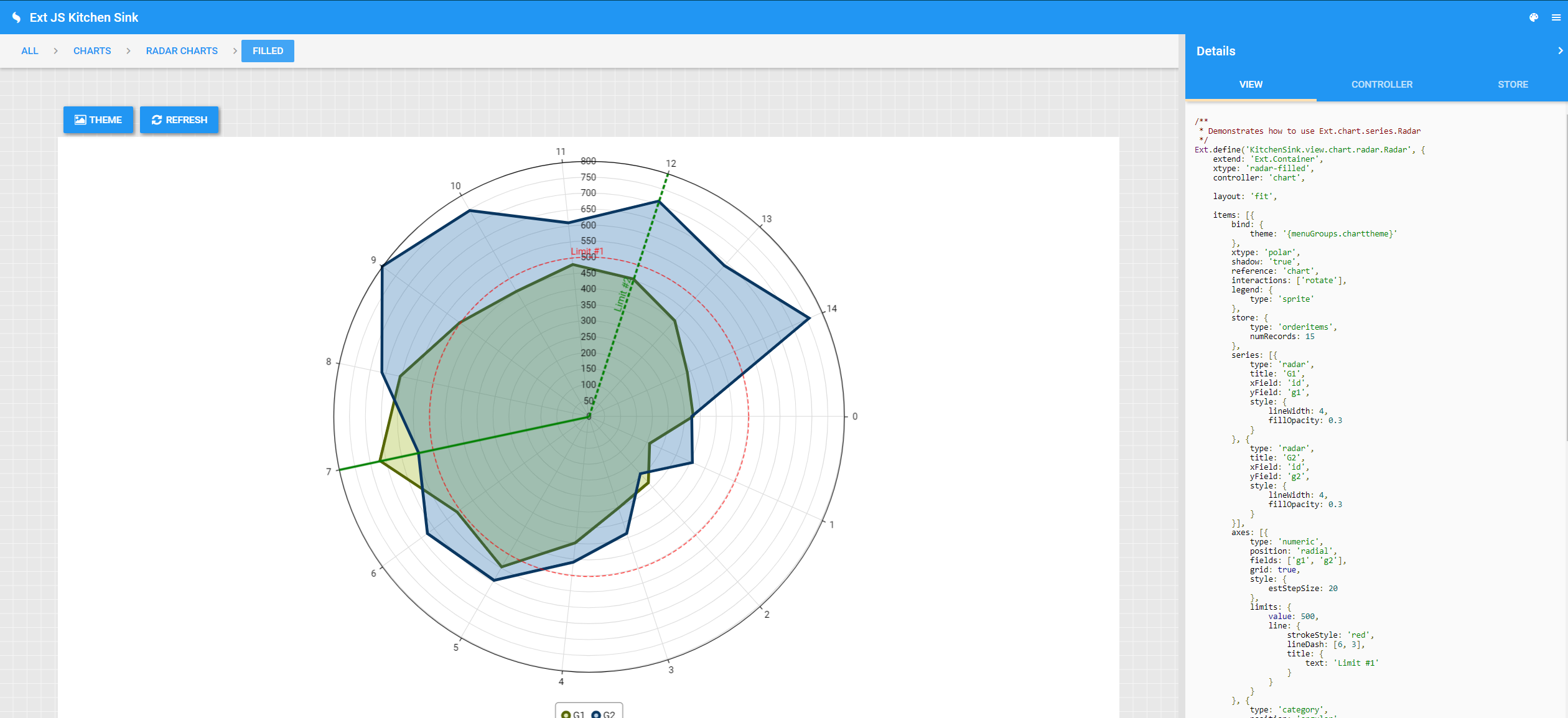The height and width of the screenshot is (718, 1568).
Task: Toggle G2 series in legend
Action: [x=603, y=714]
